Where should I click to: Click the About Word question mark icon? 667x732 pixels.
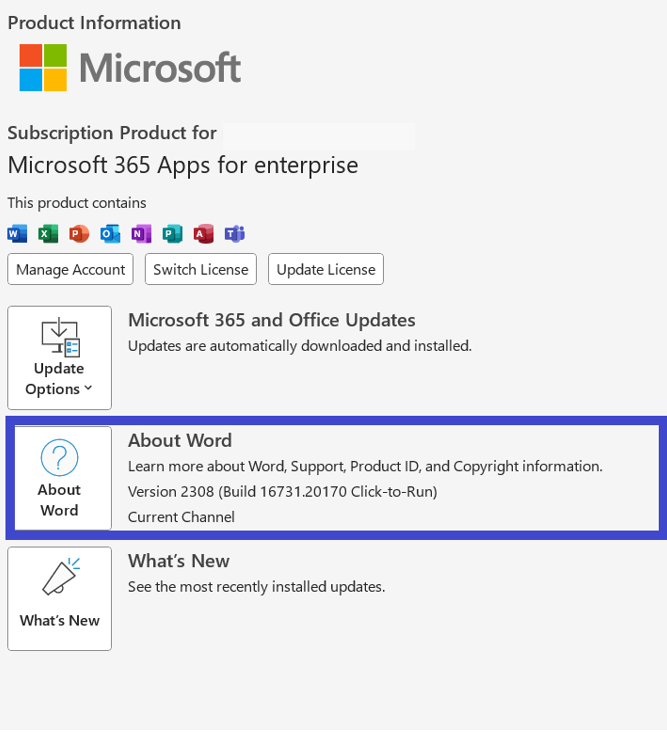59,458
